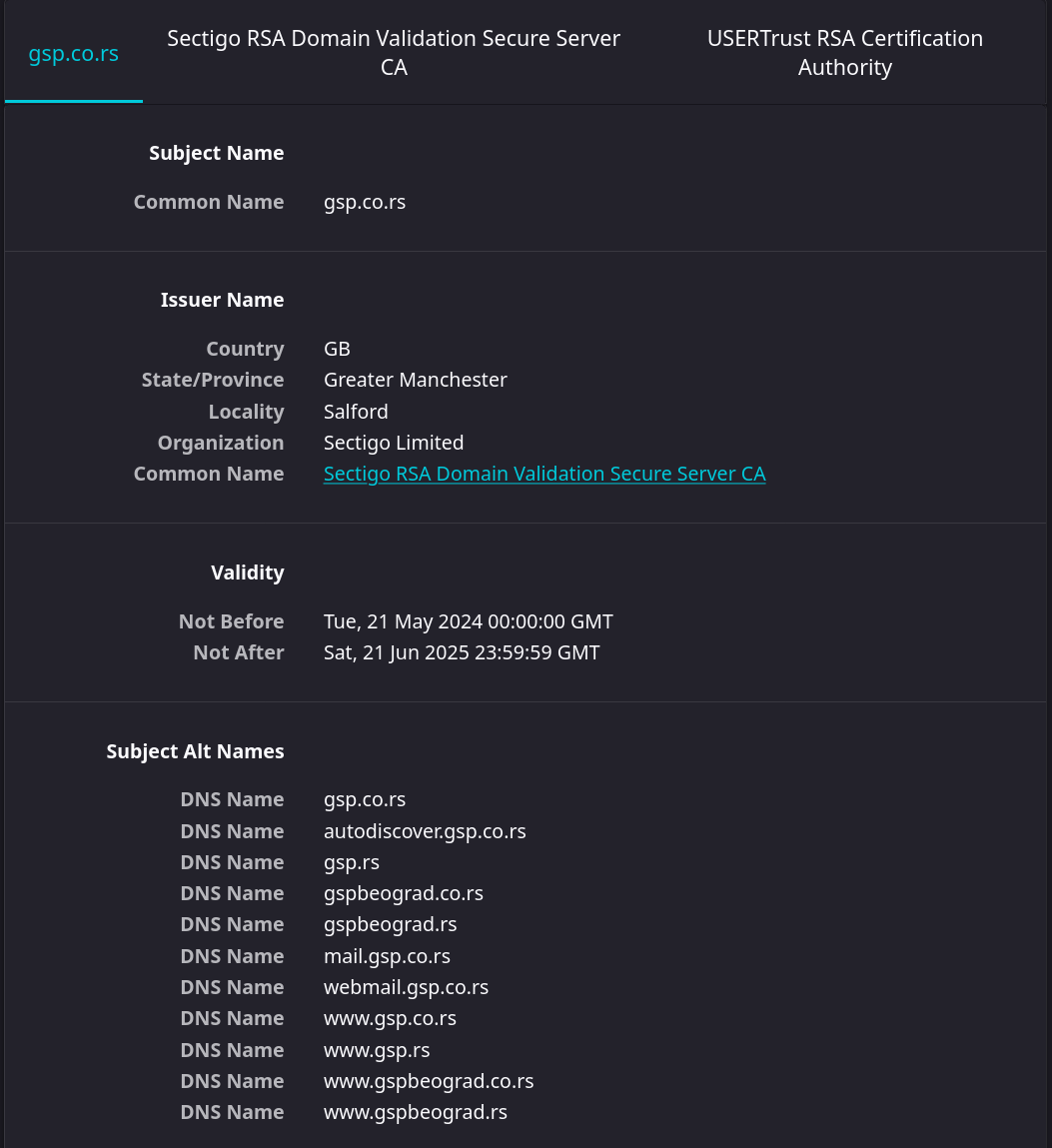This screenshot has height=1148, width=1052.
Task: Select the autodiscover.gsp.co.rs DNS name
Action: point(425,831)
